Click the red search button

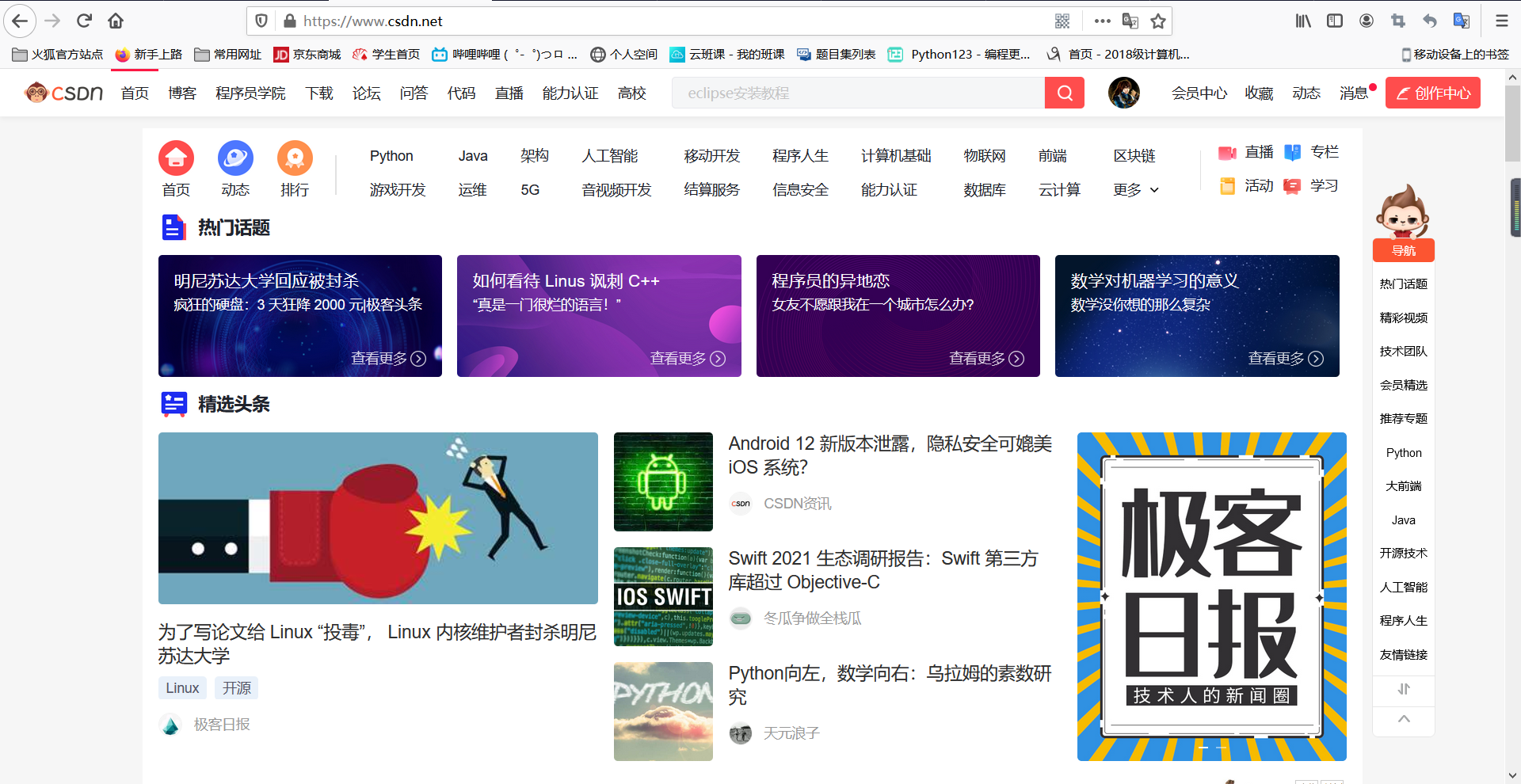click(1065, 93)
